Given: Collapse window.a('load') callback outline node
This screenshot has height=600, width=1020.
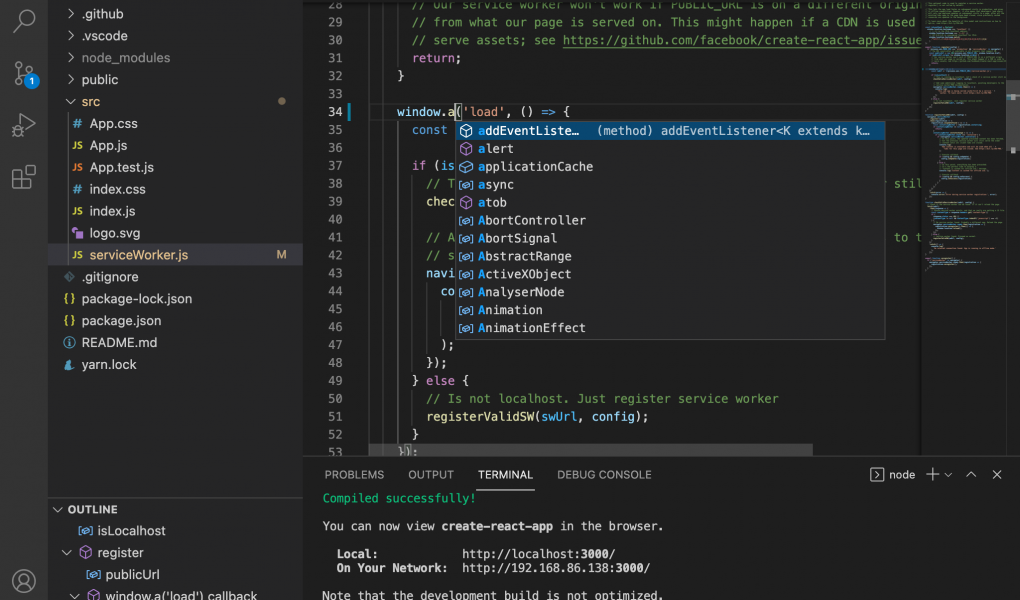Looking at the screenshot, I should click(x=75, y=595).
